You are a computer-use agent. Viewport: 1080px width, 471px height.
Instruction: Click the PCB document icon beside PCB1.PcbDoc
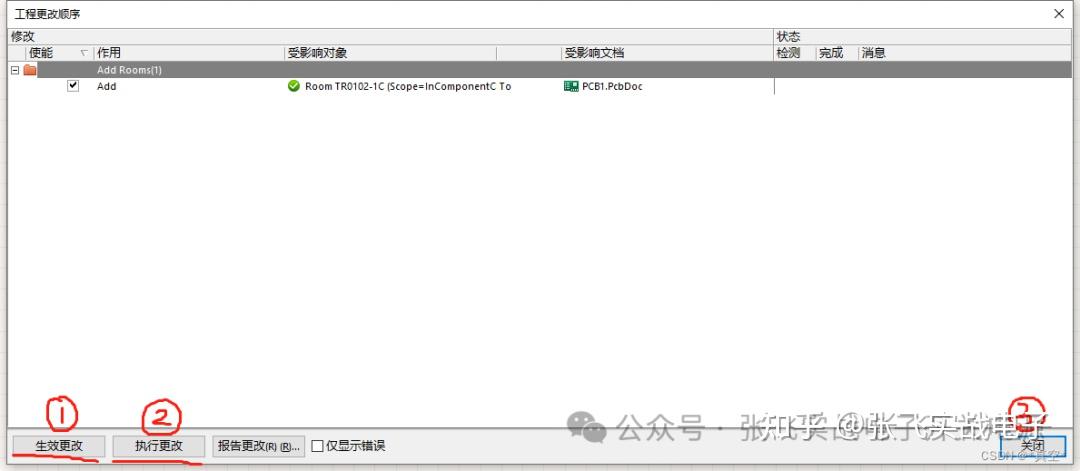(x=571, y=86)
